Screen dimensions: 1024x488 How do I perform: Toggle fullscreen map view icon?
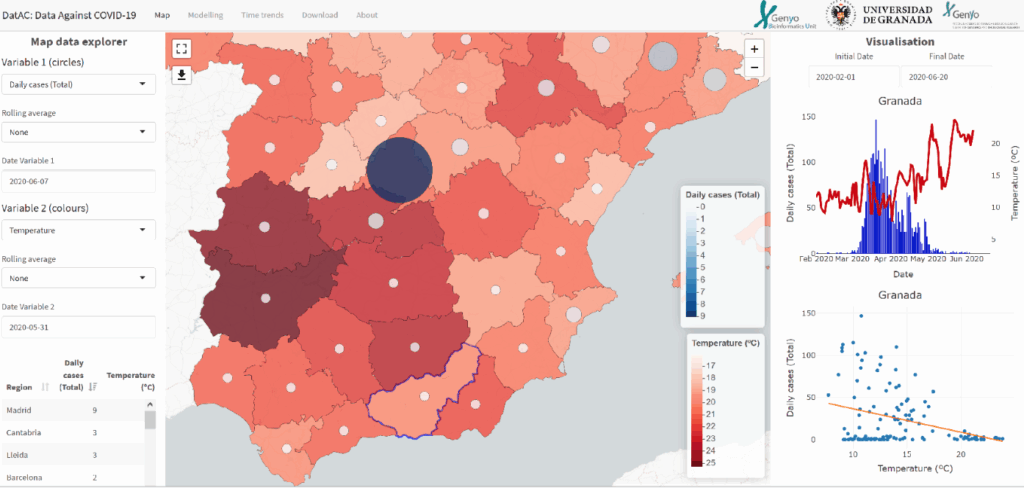click(181, 48)
